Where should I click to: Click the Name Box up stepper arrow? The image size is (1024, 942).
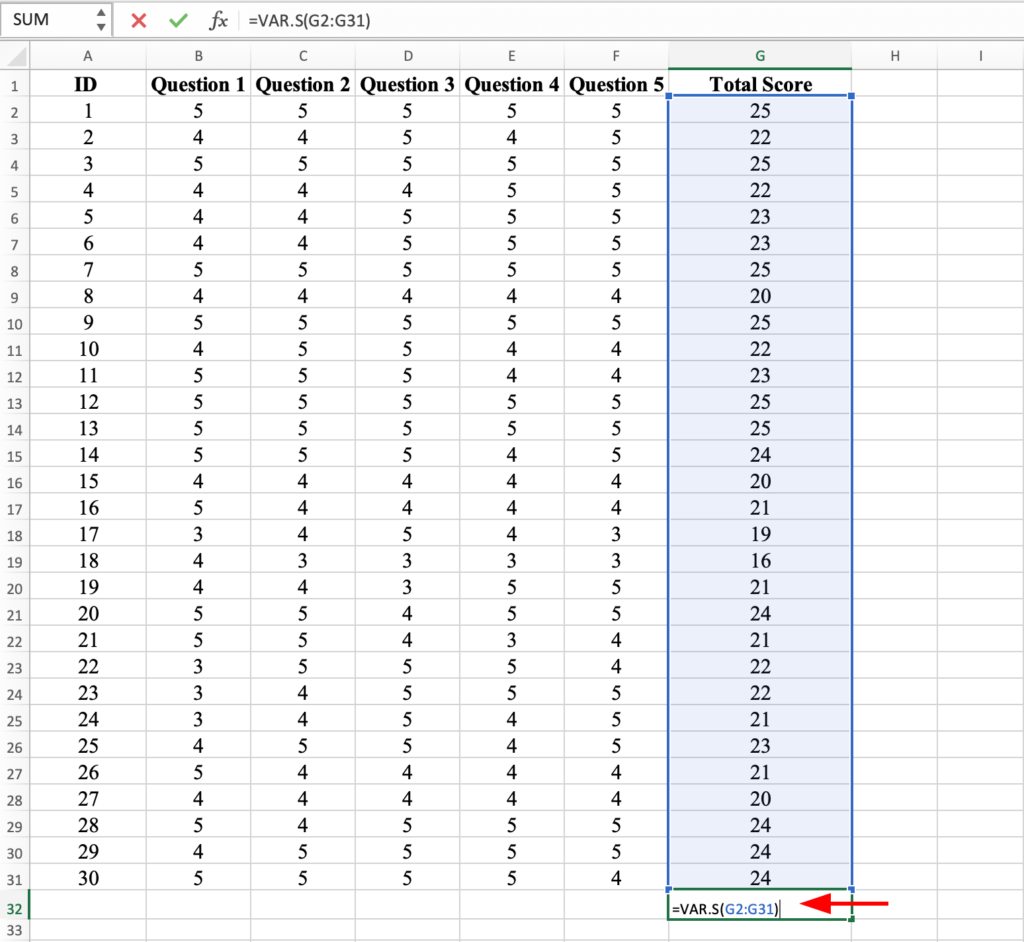pyautogui.click(x=100, y=14)
